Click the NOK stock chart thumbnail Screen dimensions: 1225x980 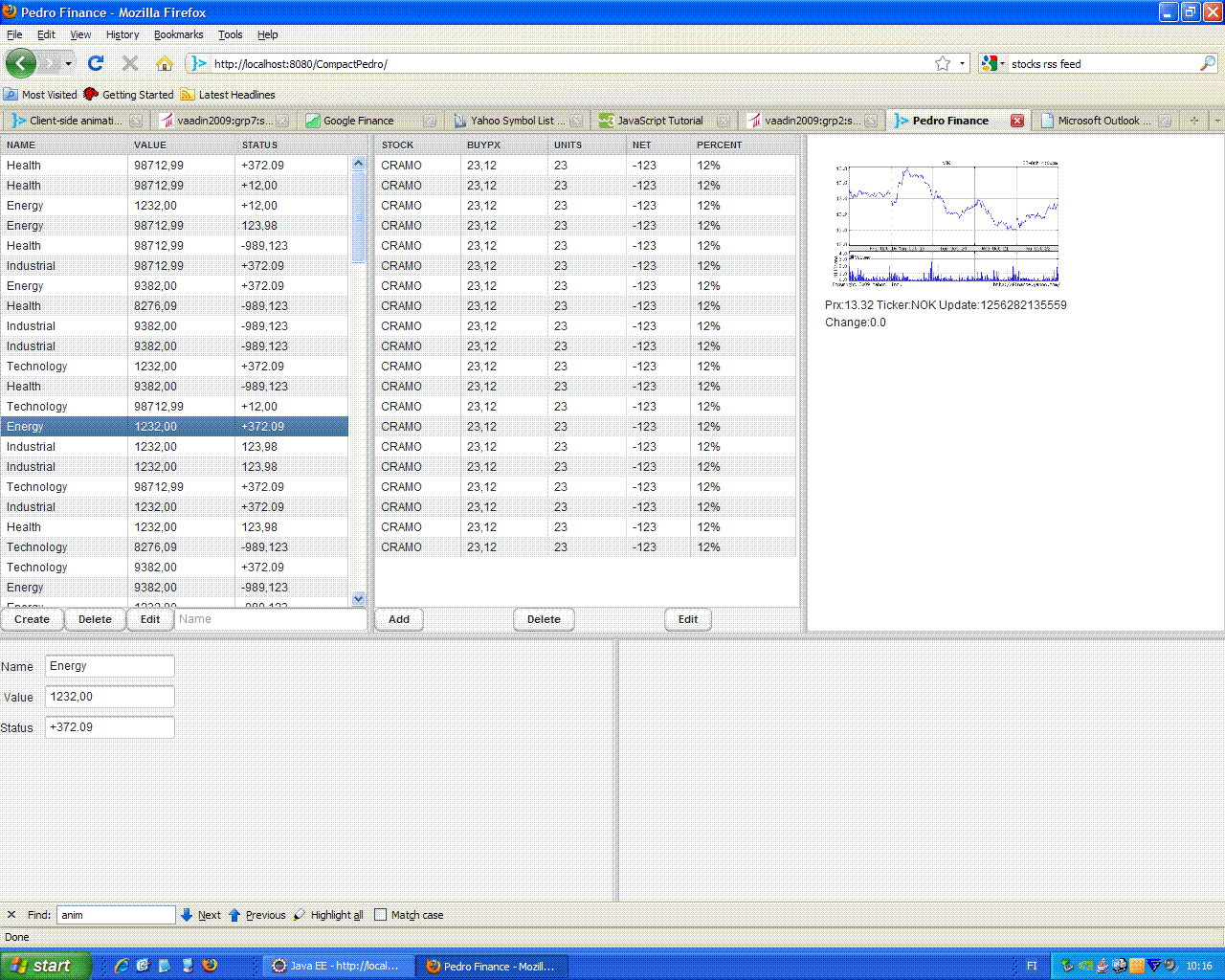[947, 224]
